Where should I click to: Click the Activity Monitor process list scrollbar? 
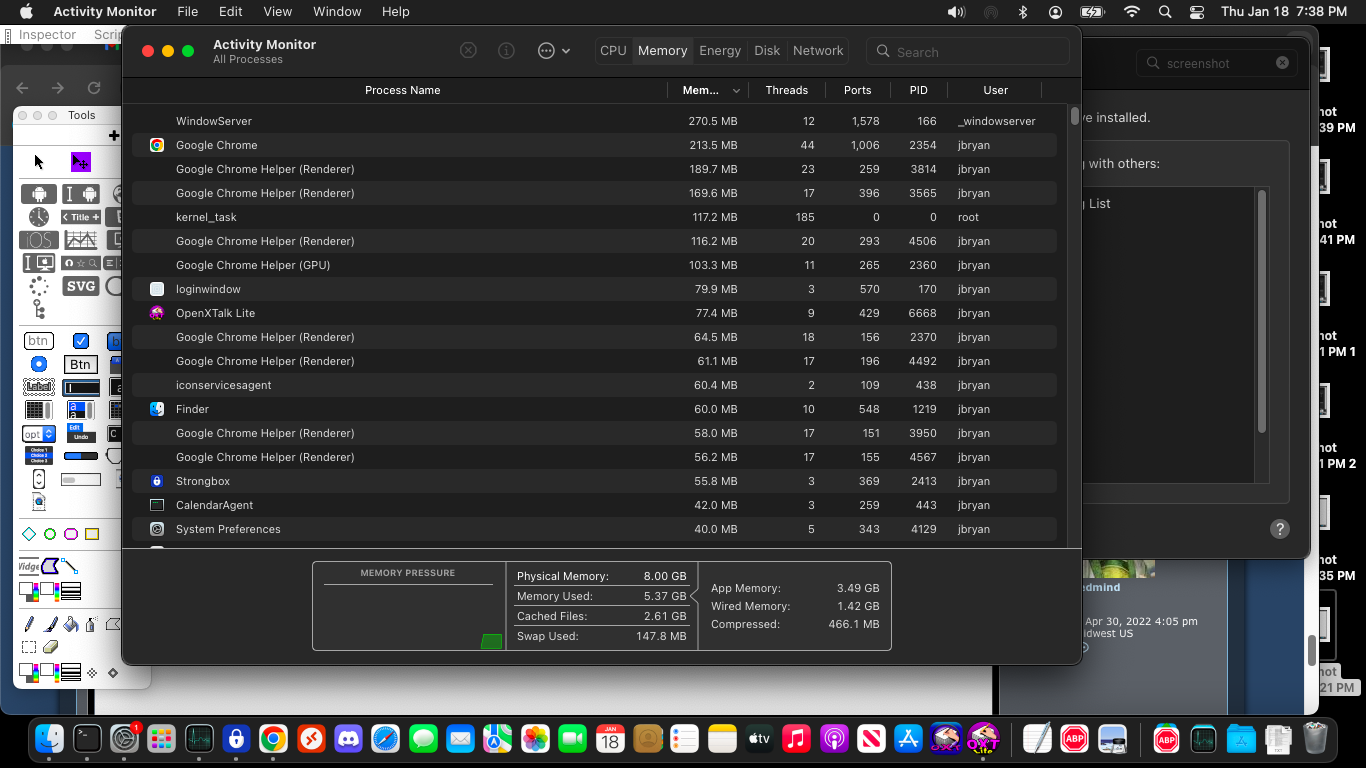coord(1075,117)
